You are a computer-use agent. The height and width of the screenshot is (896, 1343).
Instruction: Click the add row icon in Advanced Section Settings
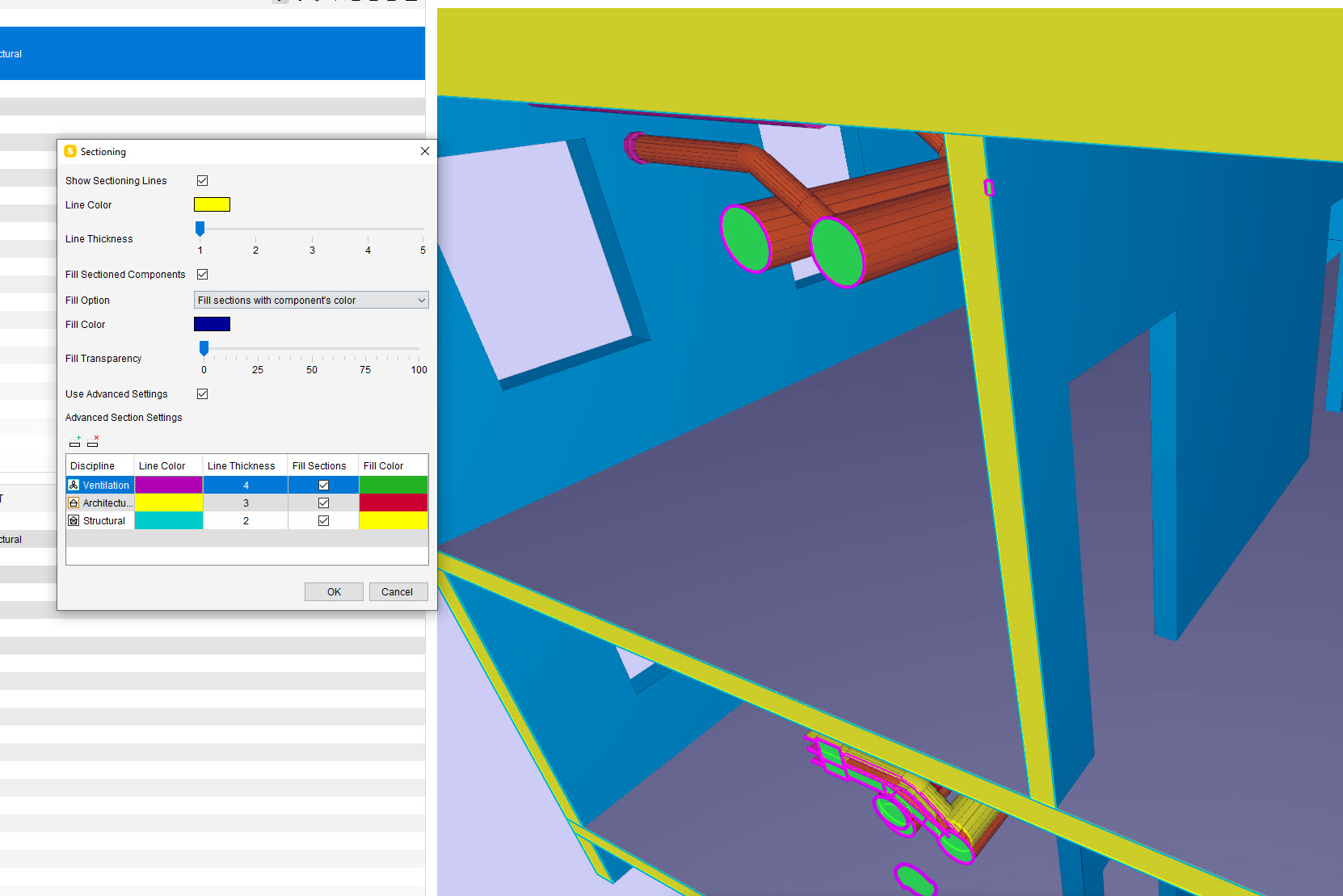tap(75, 442)
